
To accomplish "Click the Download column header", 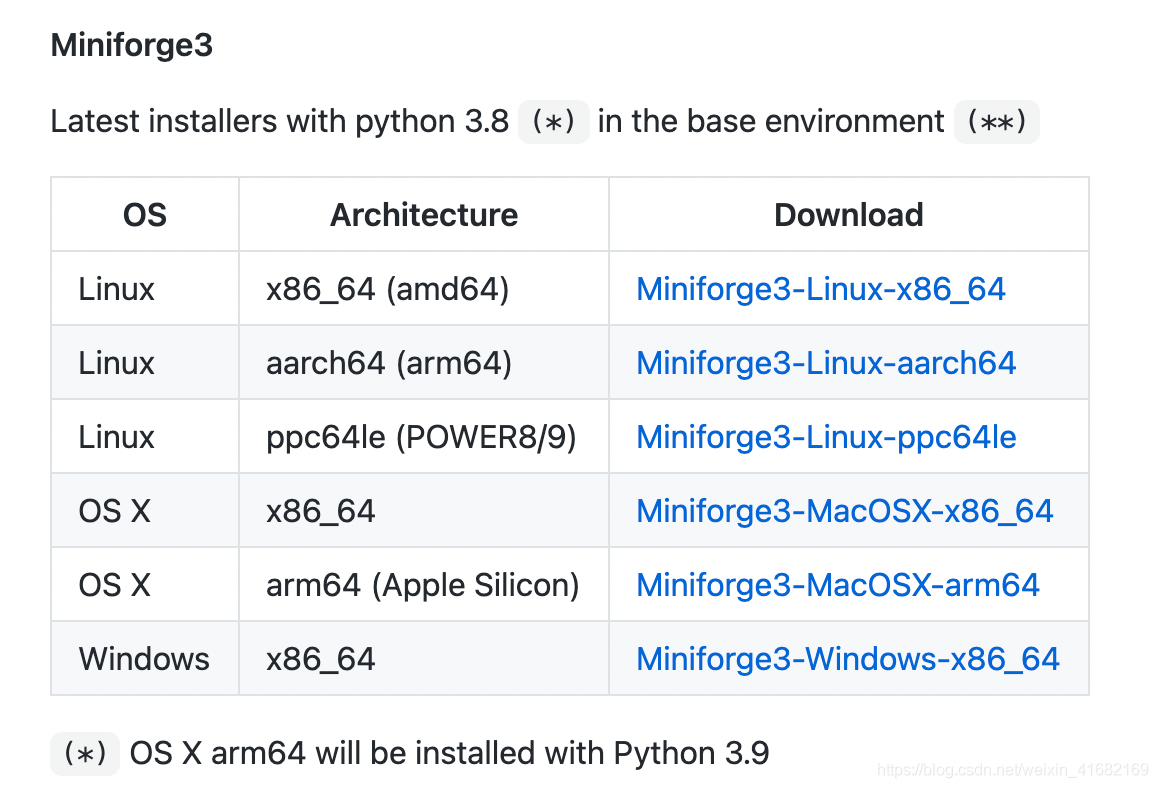I will pos(848,215).
